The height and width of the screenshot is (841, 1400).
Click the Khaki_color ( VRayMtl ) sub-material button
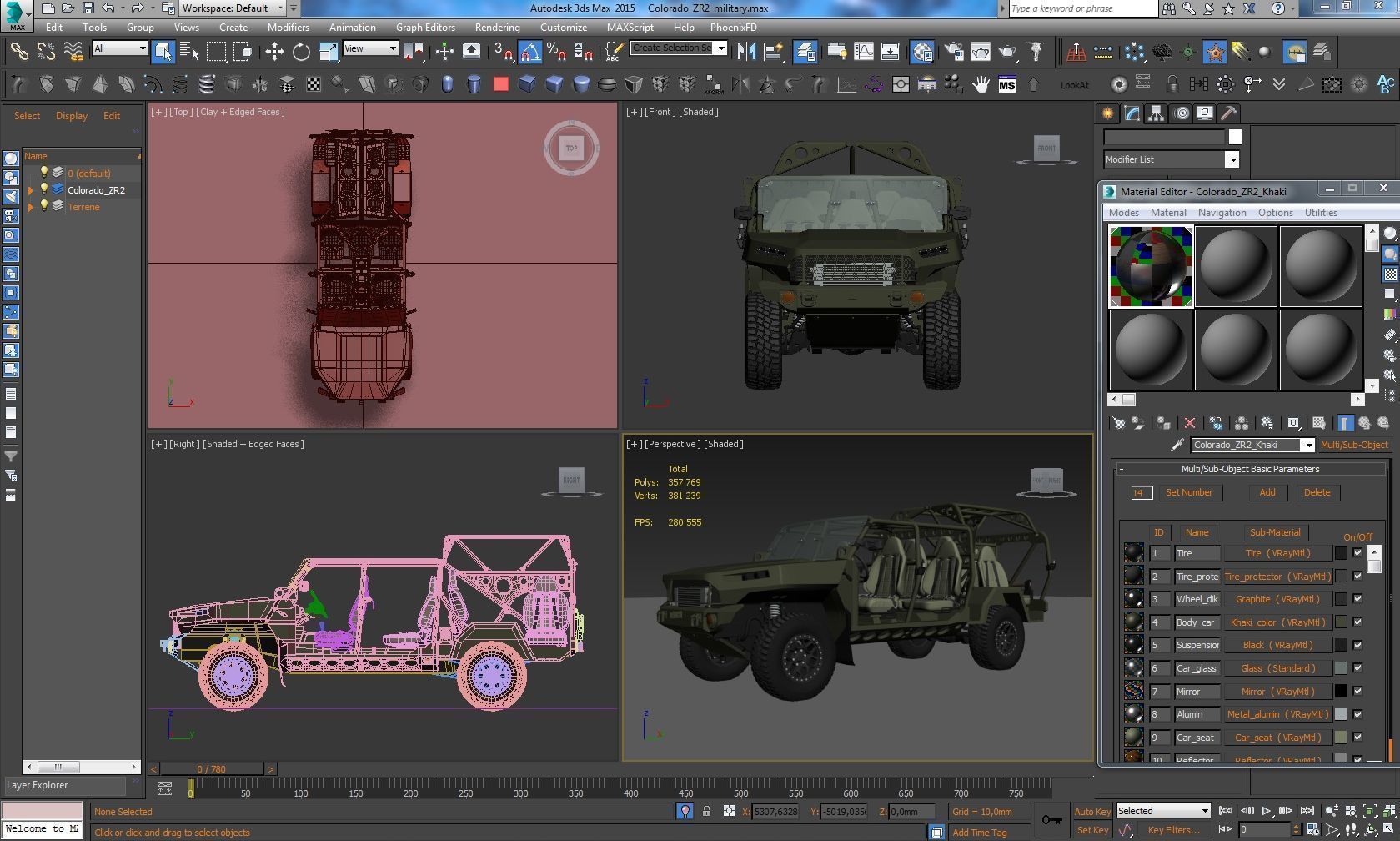pyautogui.click(x=1277, y=622)
